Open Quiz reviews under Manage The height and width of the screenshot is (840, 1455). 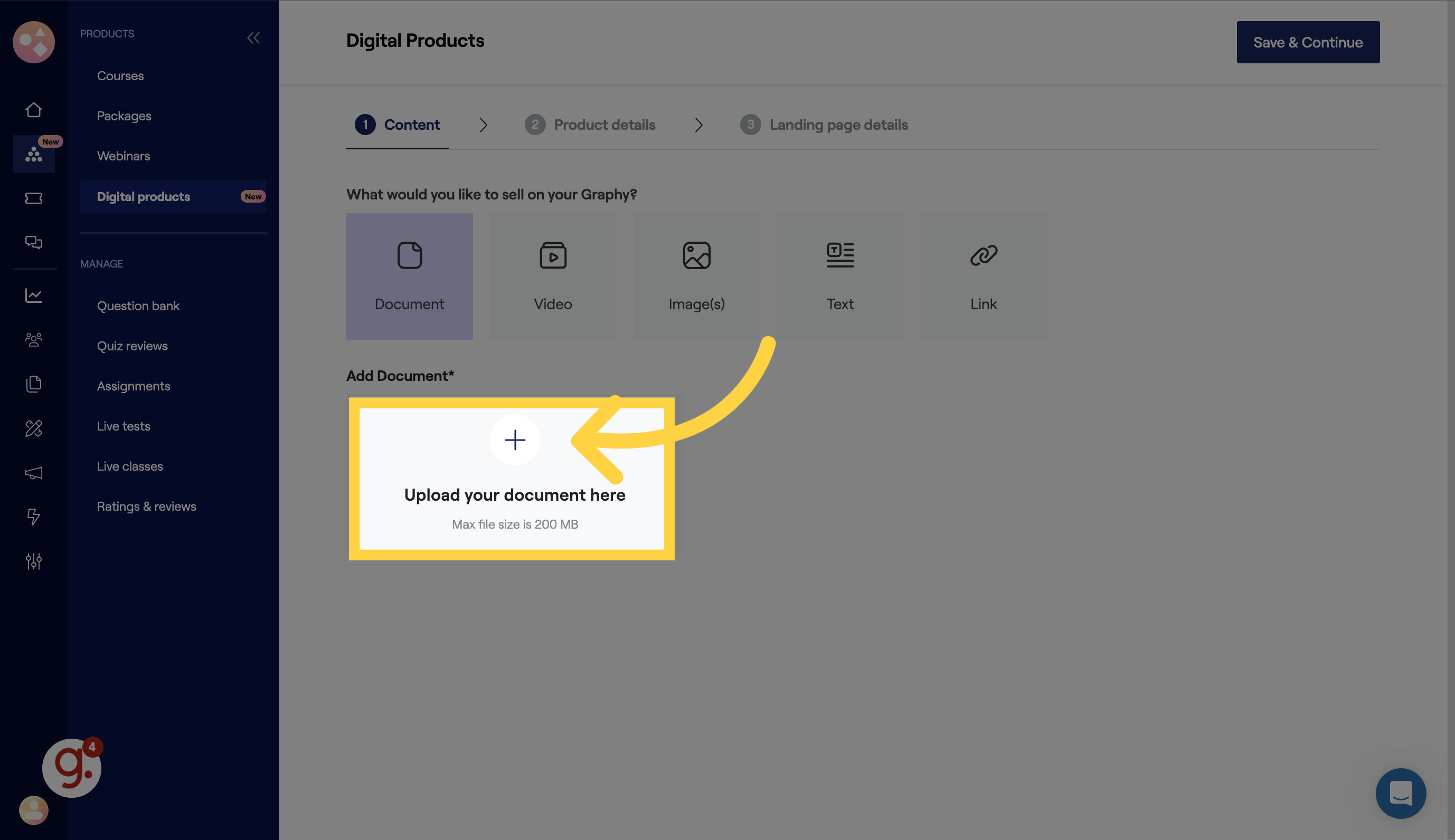point(132,346)
